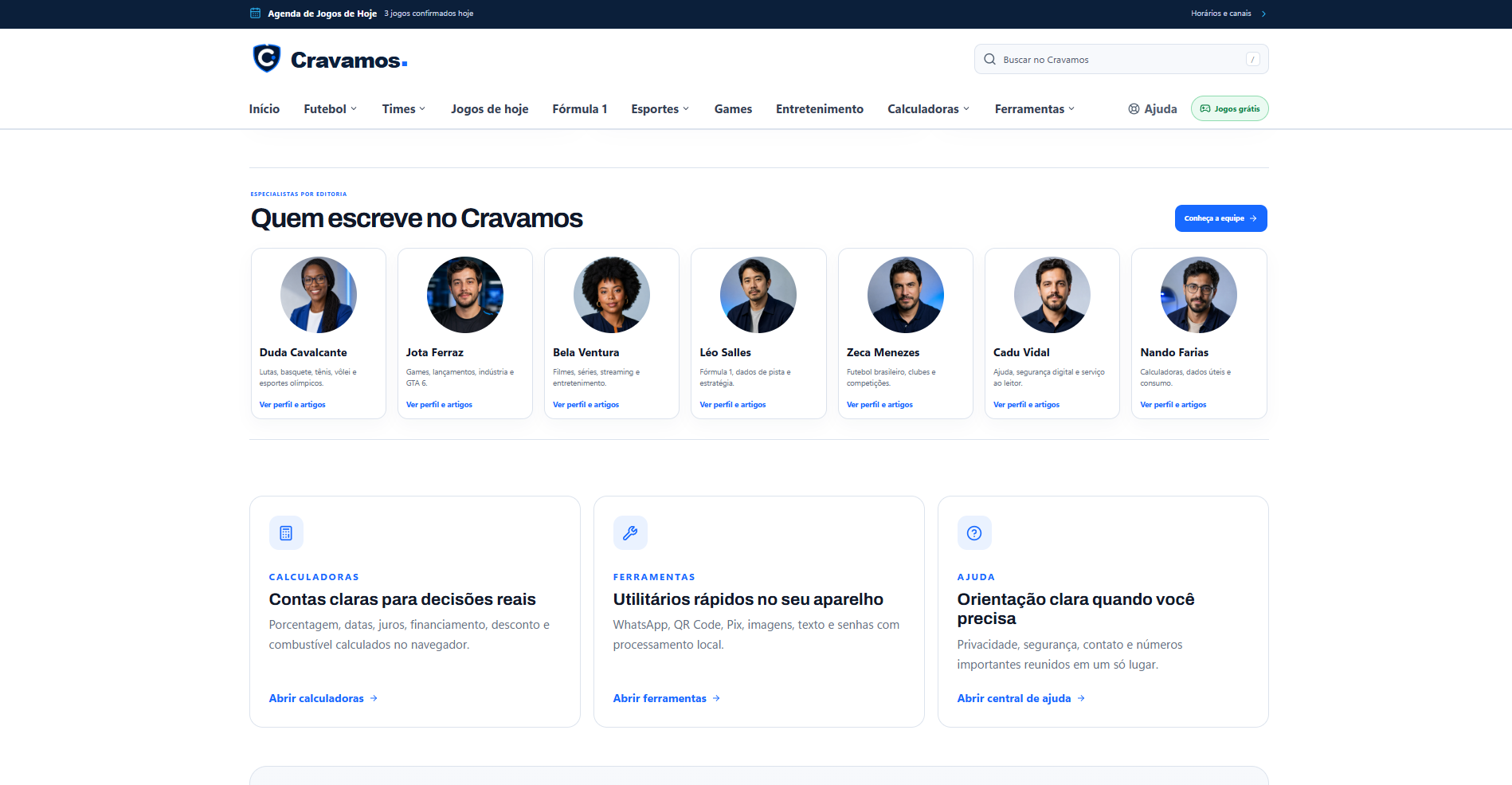Click Ver perfil e artigos for Nando Farias
Image resolution: width=1512 pixels, height=785 pixels.
(1173, 405)
